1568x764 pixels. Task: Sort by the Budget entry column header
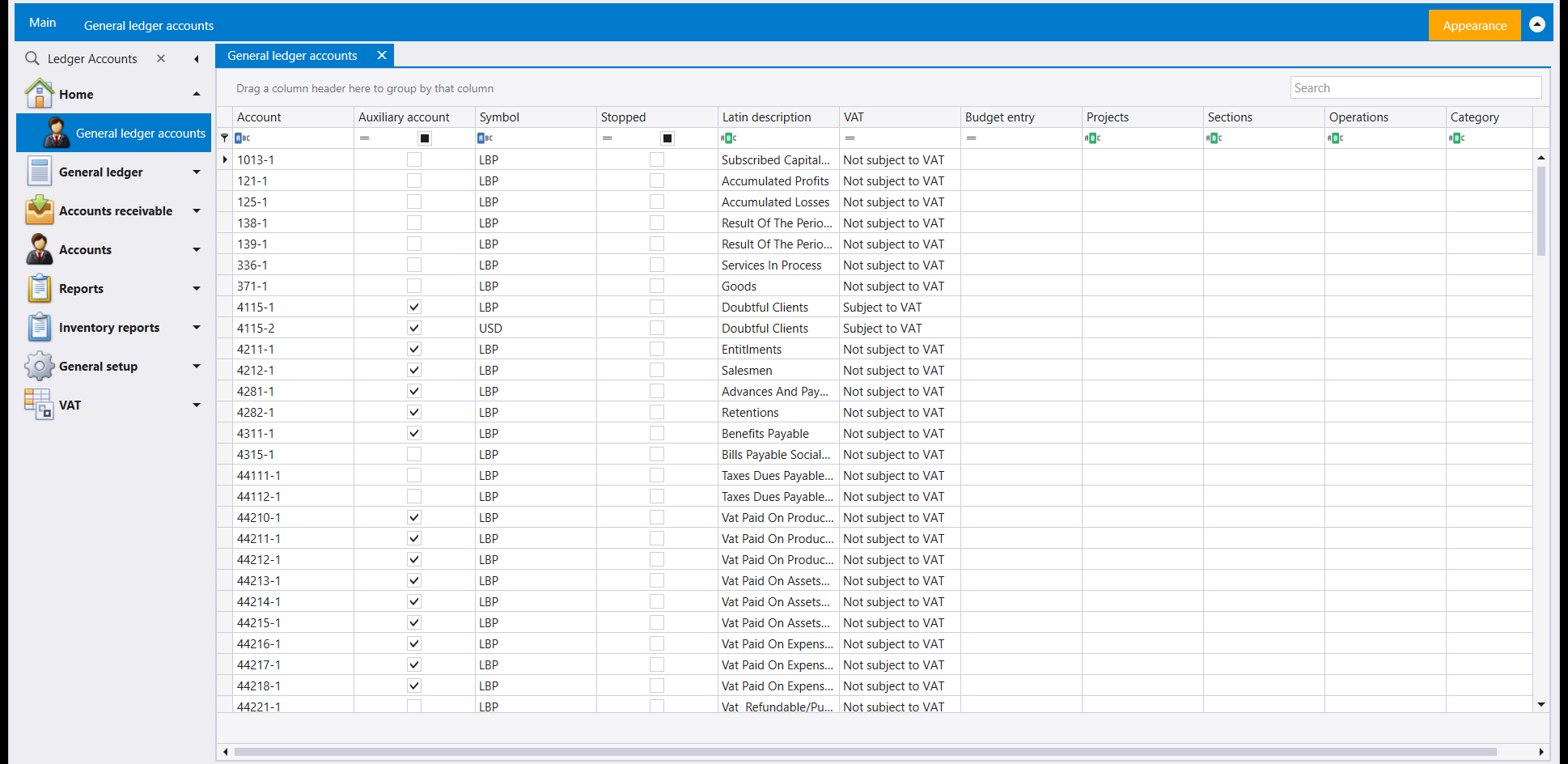pos(1021,117)
